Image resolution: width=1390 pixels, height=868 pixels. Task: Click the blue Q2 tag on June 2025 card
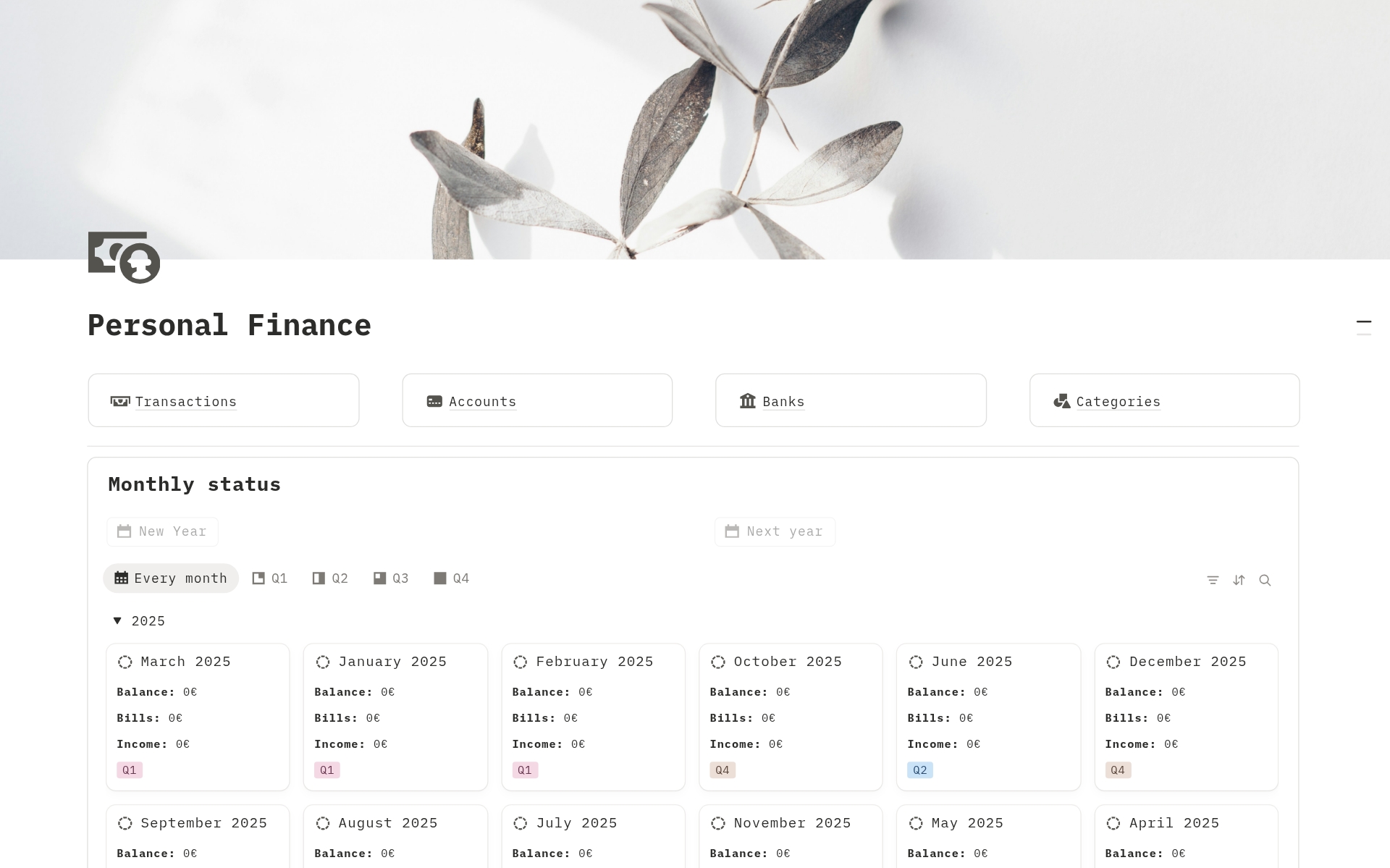(920, 770)
